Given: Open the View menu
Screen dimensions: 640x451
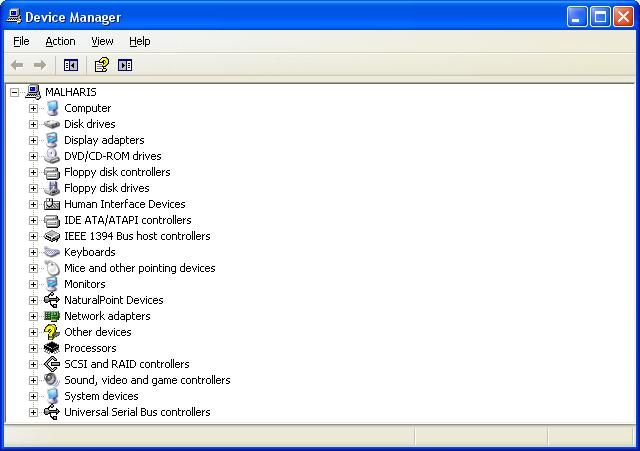Looking at the screenshot, I should tap(102, 41).
